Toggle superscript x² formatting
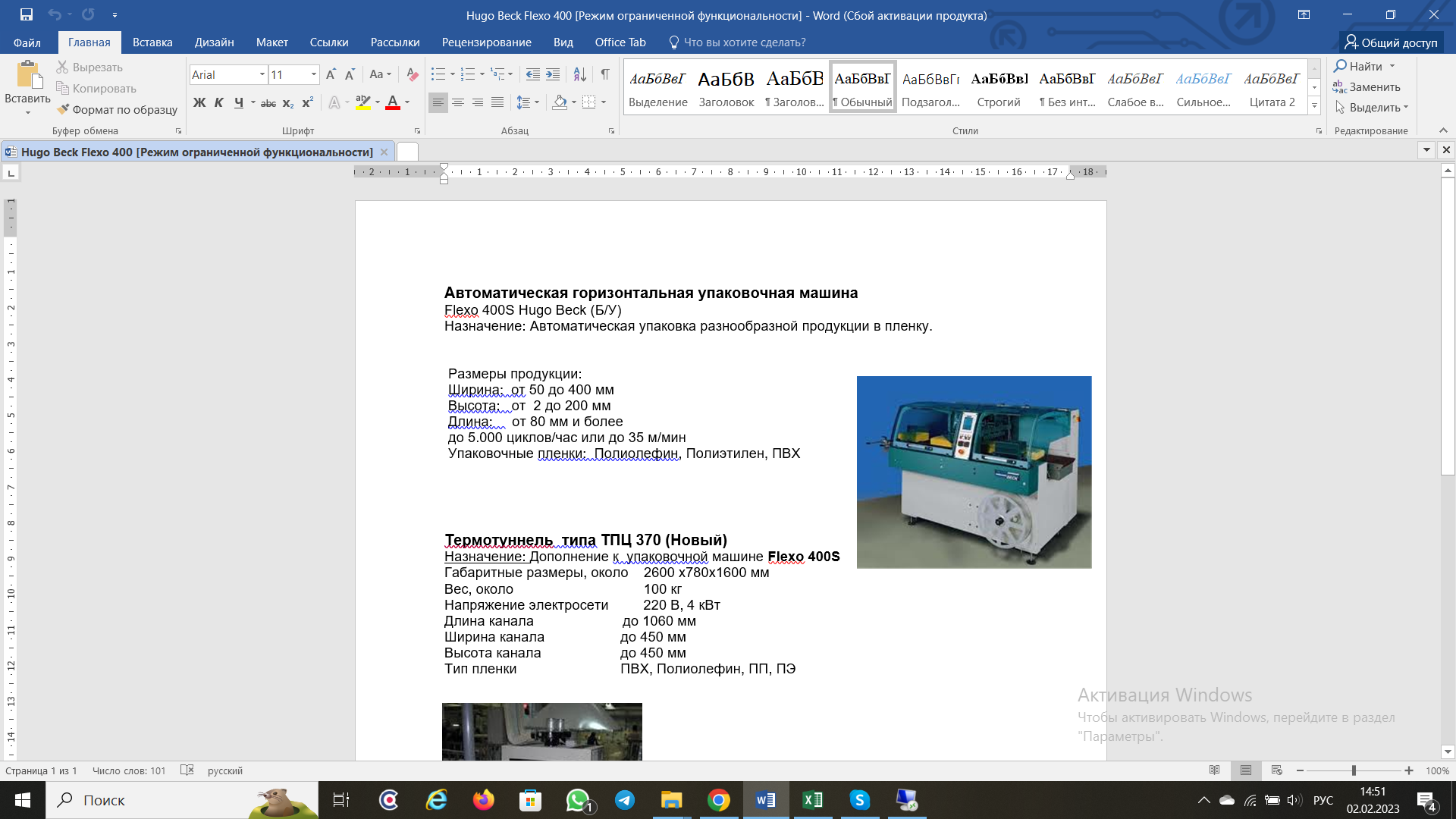Viewport: 1456px width, 819px height. click(307, 102)
